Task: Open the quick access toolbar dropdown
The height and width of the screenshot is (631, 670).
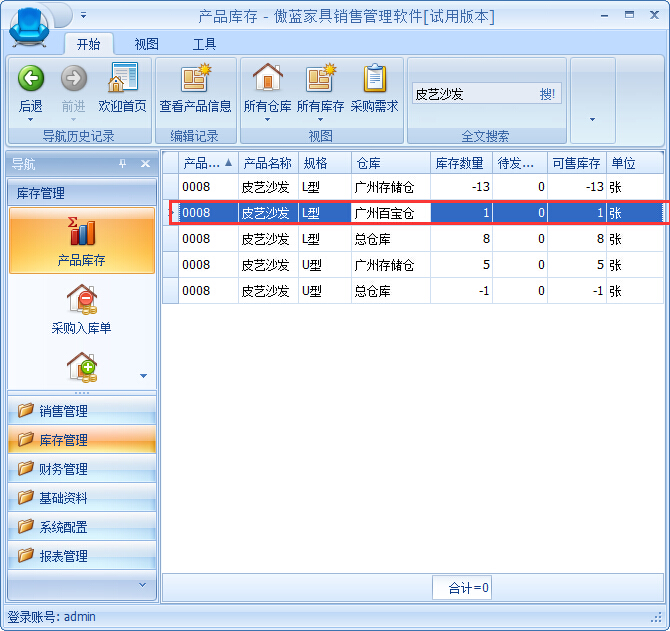Action: (x=84, y=15)
